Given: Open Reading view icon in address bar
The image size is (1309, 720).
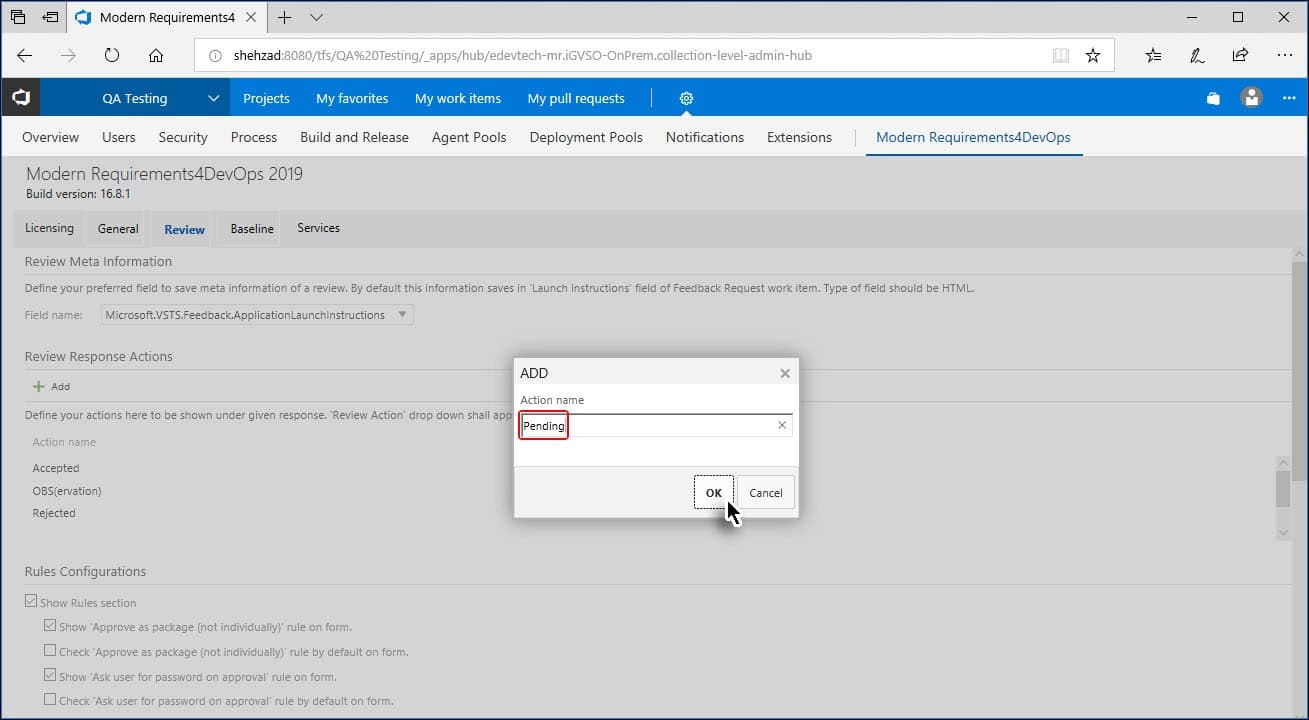Looking at the screenshot, I should [x=1061, y=56].
